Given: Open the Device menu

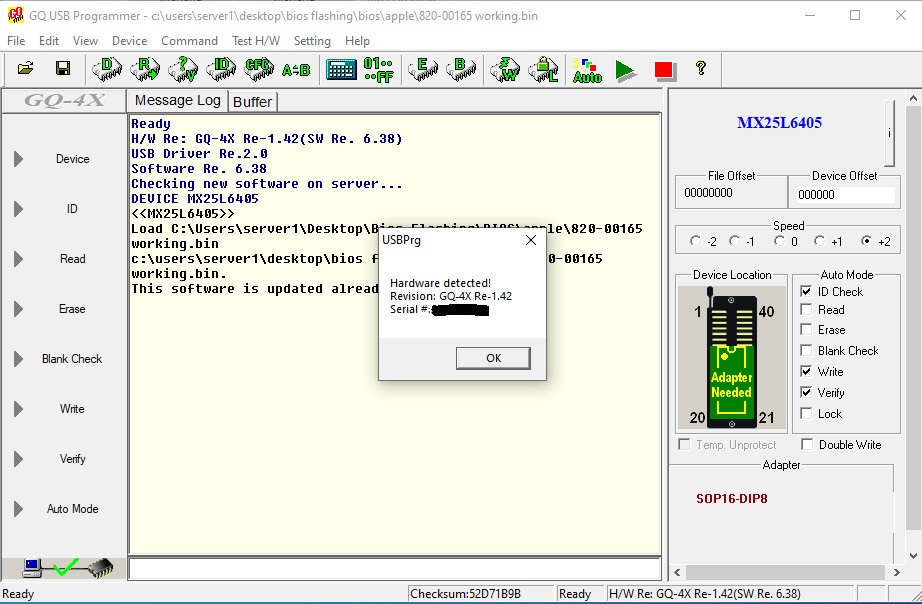Looking at the screenshot, I should 129,41.
